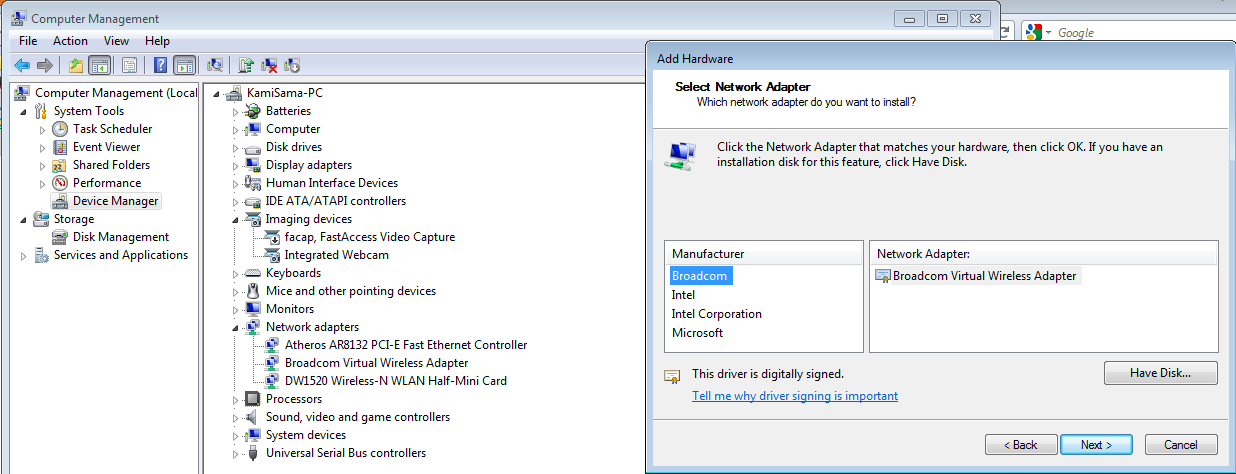
Task: Click the blue Help question mark icon
Action: click(x=160, y=65)
